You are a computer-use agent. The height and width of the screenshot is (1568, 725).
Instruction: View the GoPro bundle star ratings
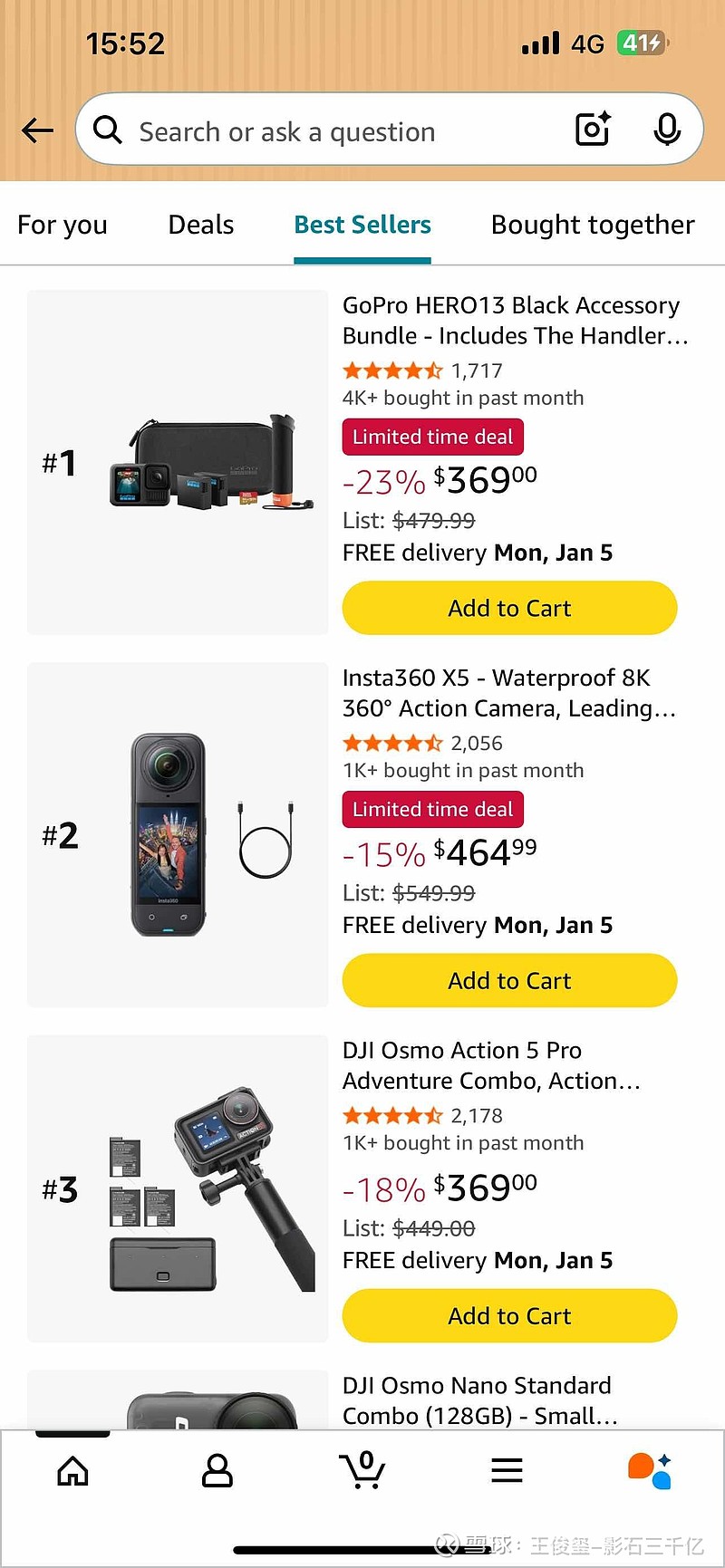coord(393,370)
